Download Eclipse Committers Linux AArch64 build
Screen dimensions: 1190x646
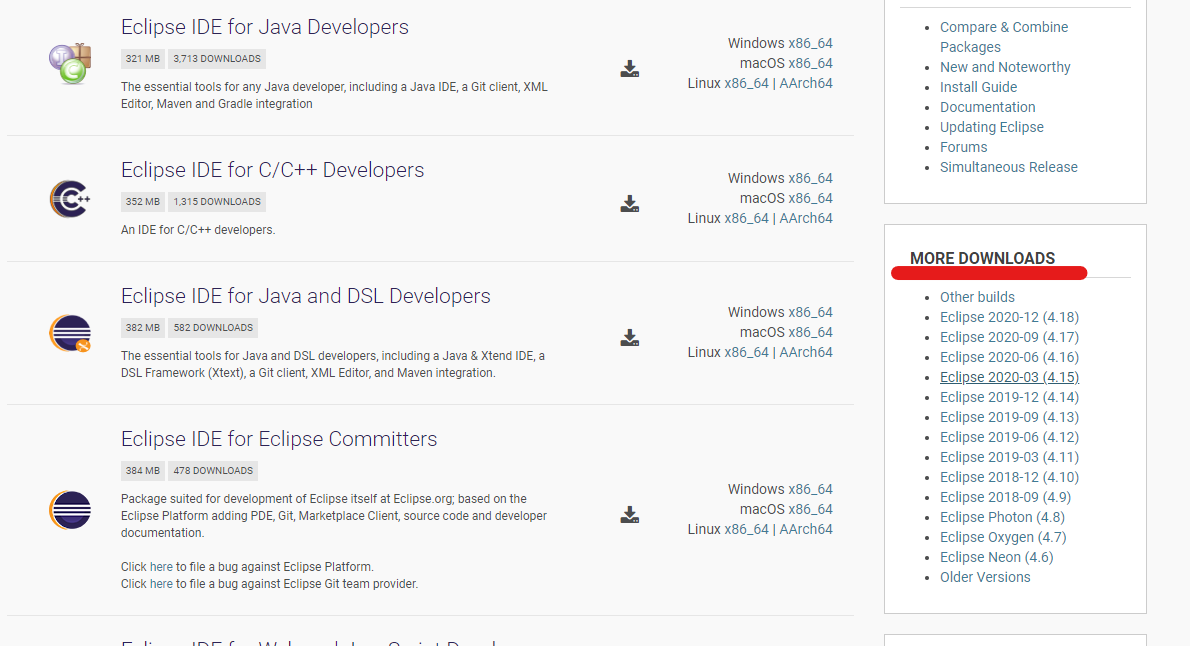click(806, 529)
